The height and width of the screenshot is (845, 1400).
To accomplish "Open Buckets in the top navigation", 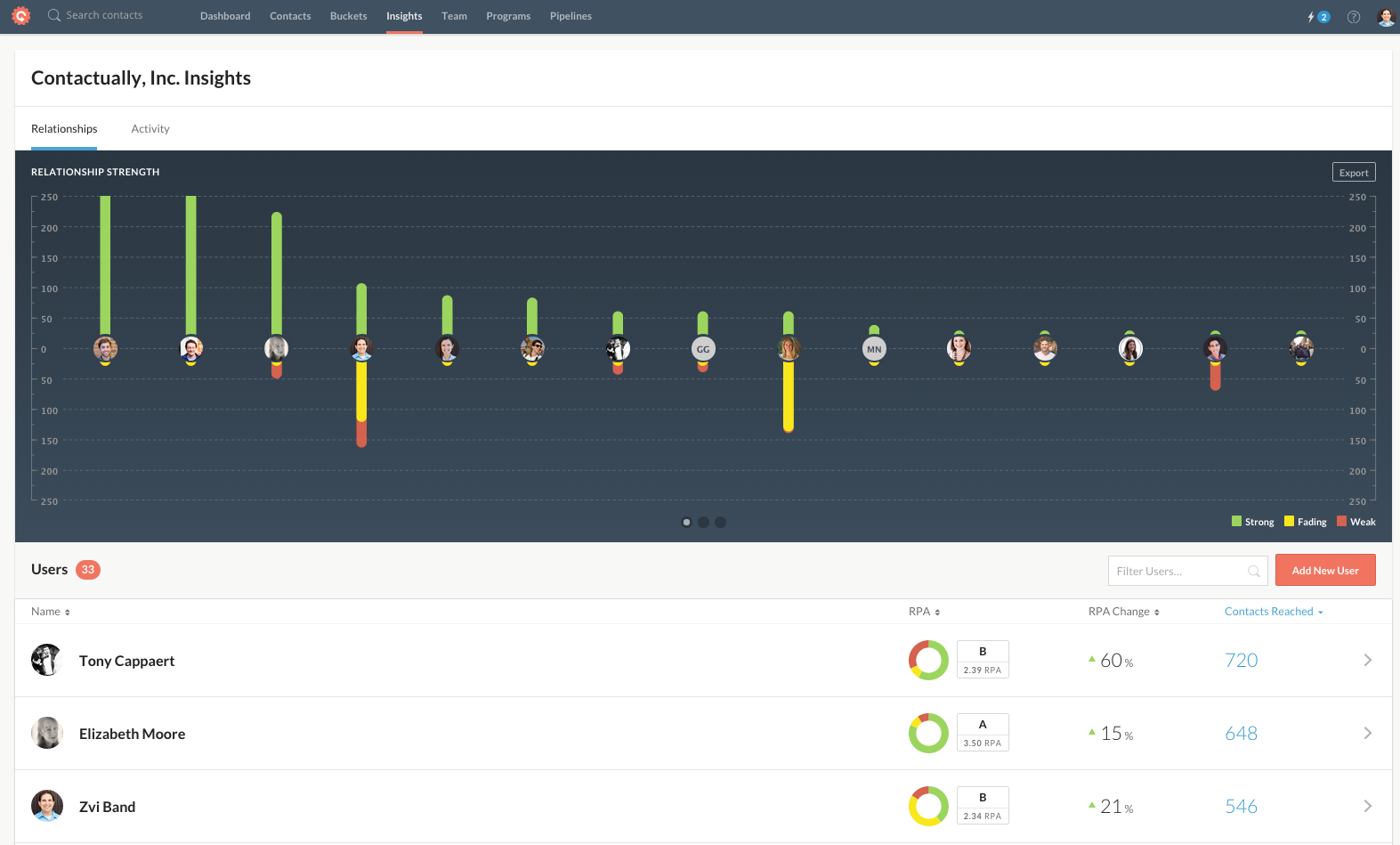I will pyautogui.click(x=348, y=16).
